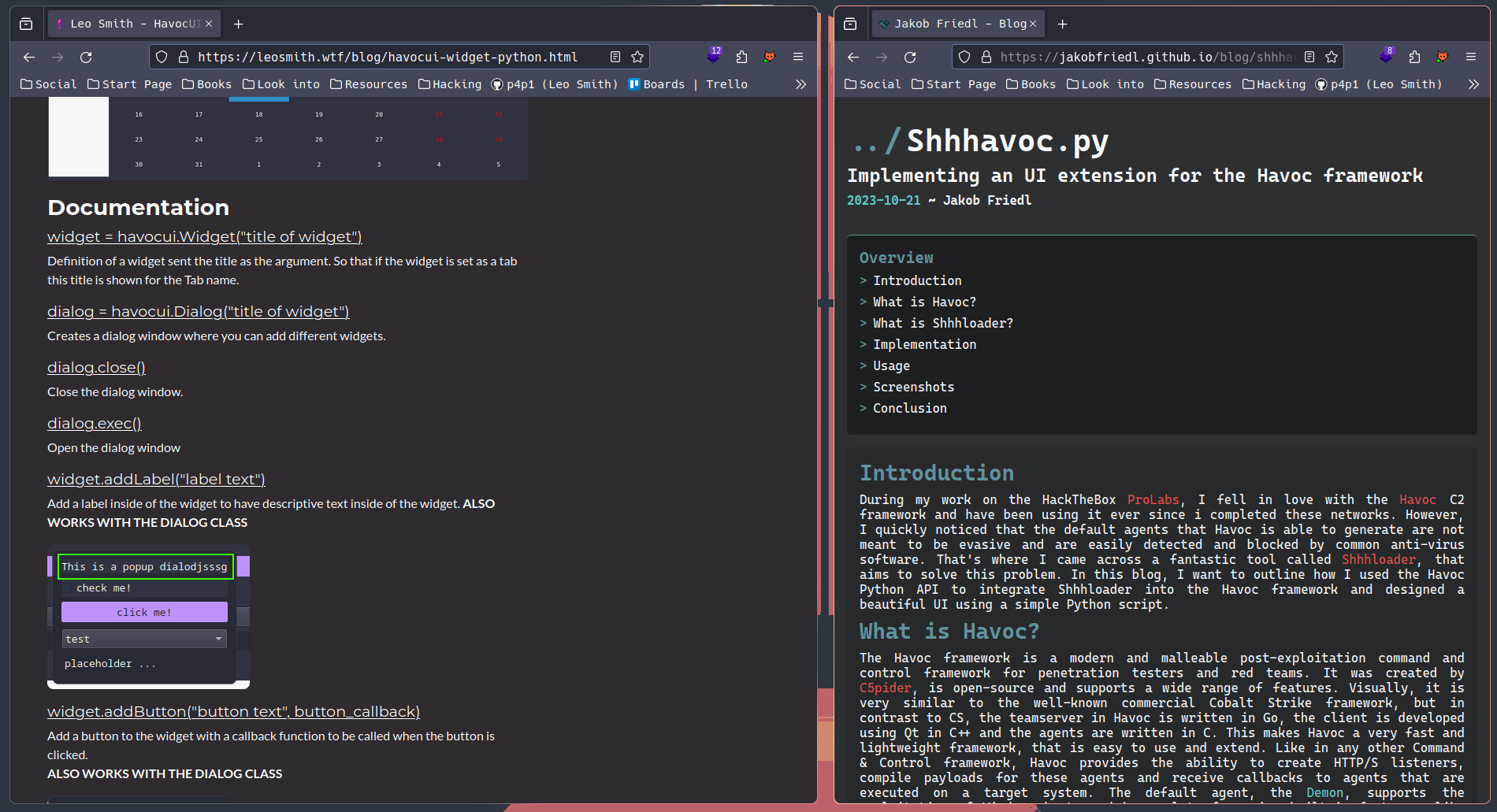1497x812 pixels.
Task: Go back in the left browser window
Action: click(29, 57)
